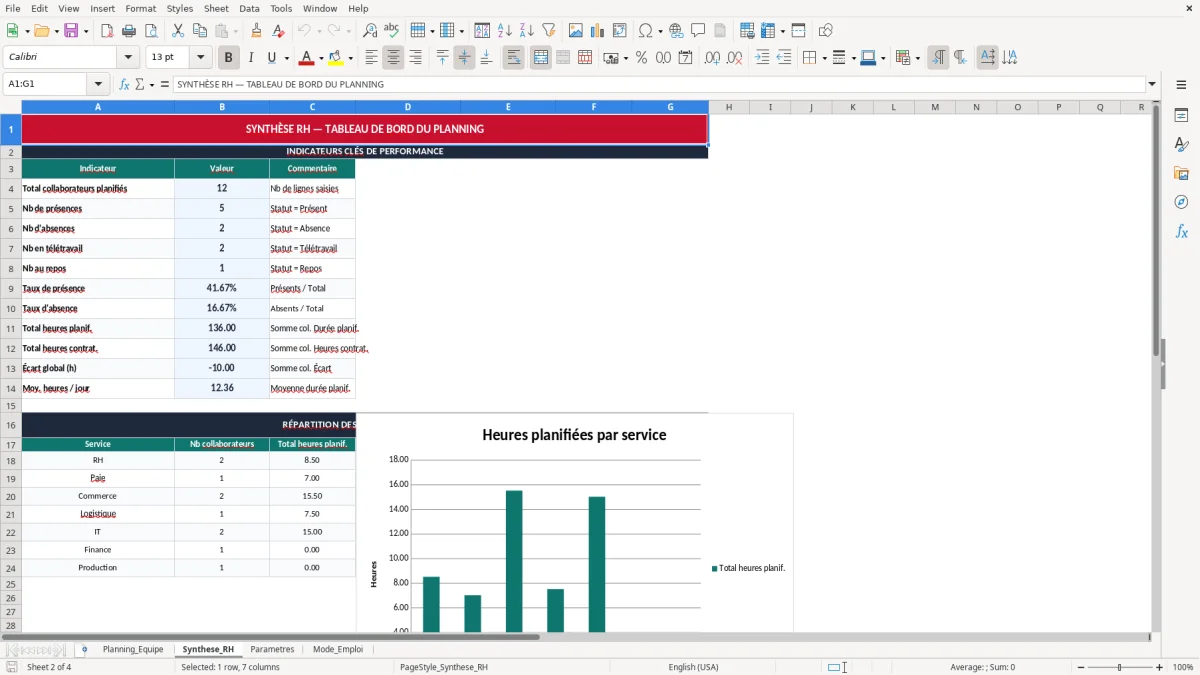Click the Sort dialog icon
The width and height of the screenshot is (1200, 675).
[x=482, y=31]
